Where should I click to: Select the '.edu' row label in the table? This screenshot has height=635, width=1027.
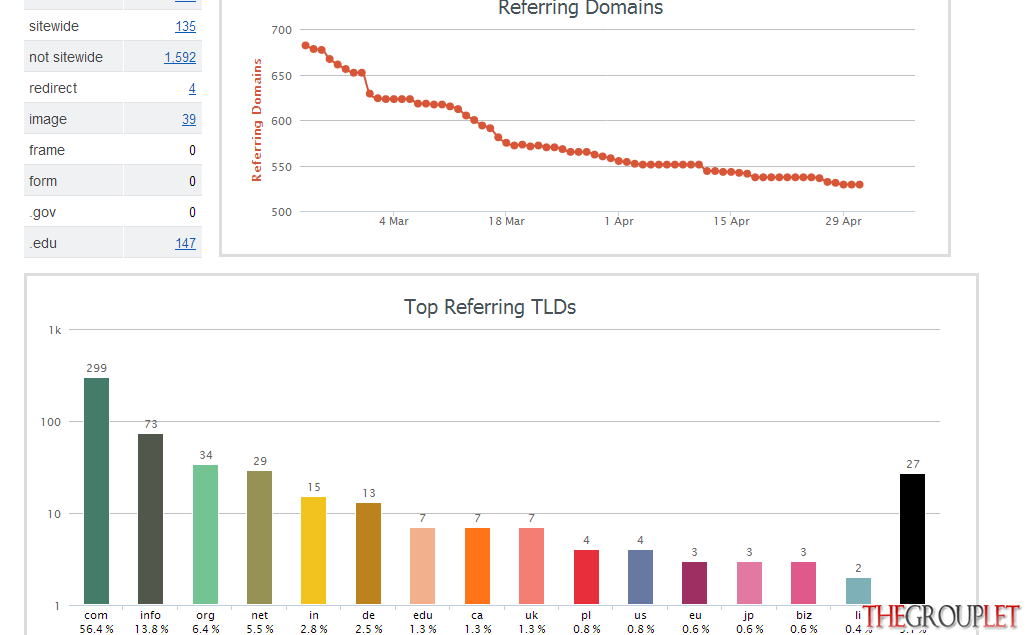[x=43, y=244]
